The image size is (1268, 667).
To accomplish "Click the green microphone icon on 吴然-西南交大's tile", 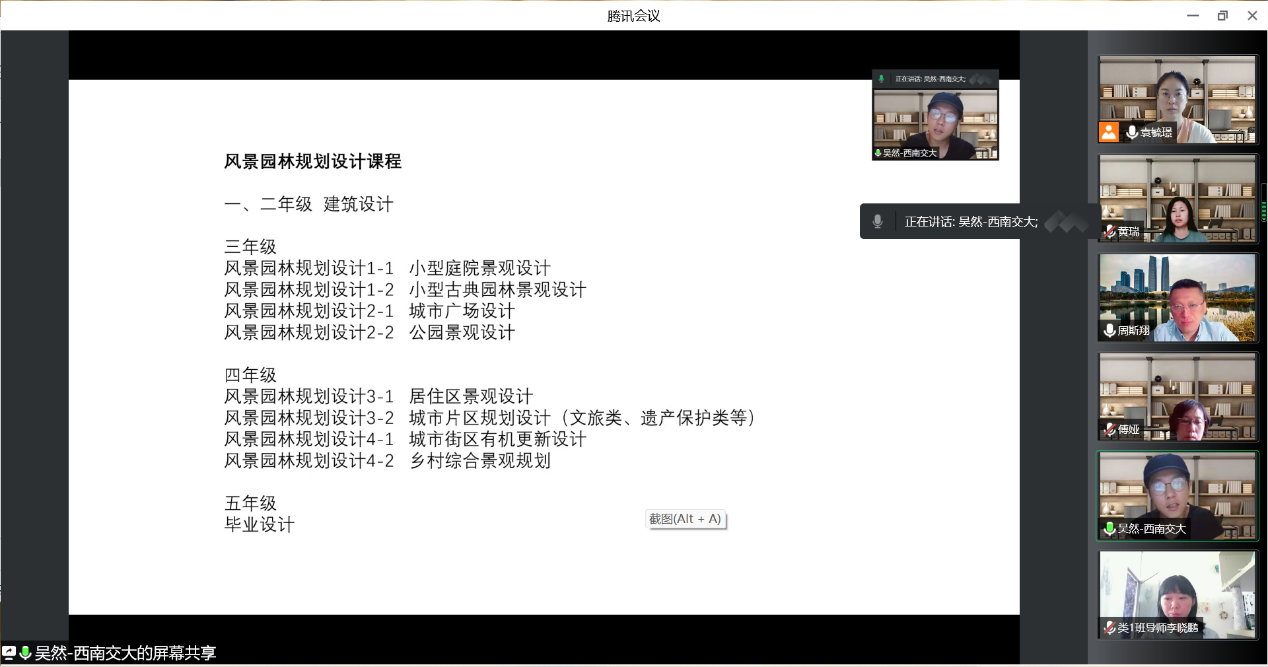I will point(1109,528).
